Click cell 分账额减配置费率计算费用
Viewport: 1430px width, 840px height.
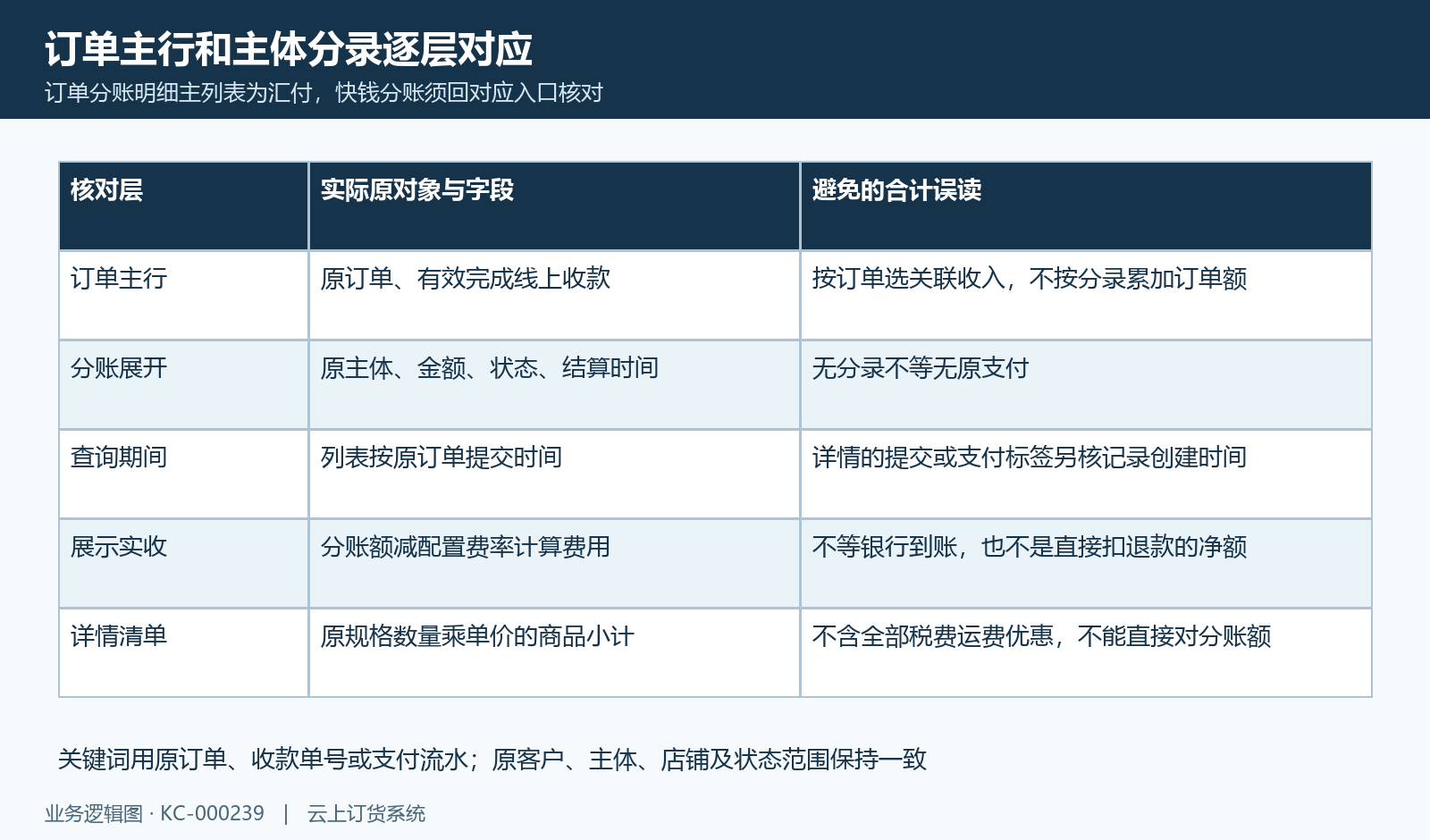[554, 564]
